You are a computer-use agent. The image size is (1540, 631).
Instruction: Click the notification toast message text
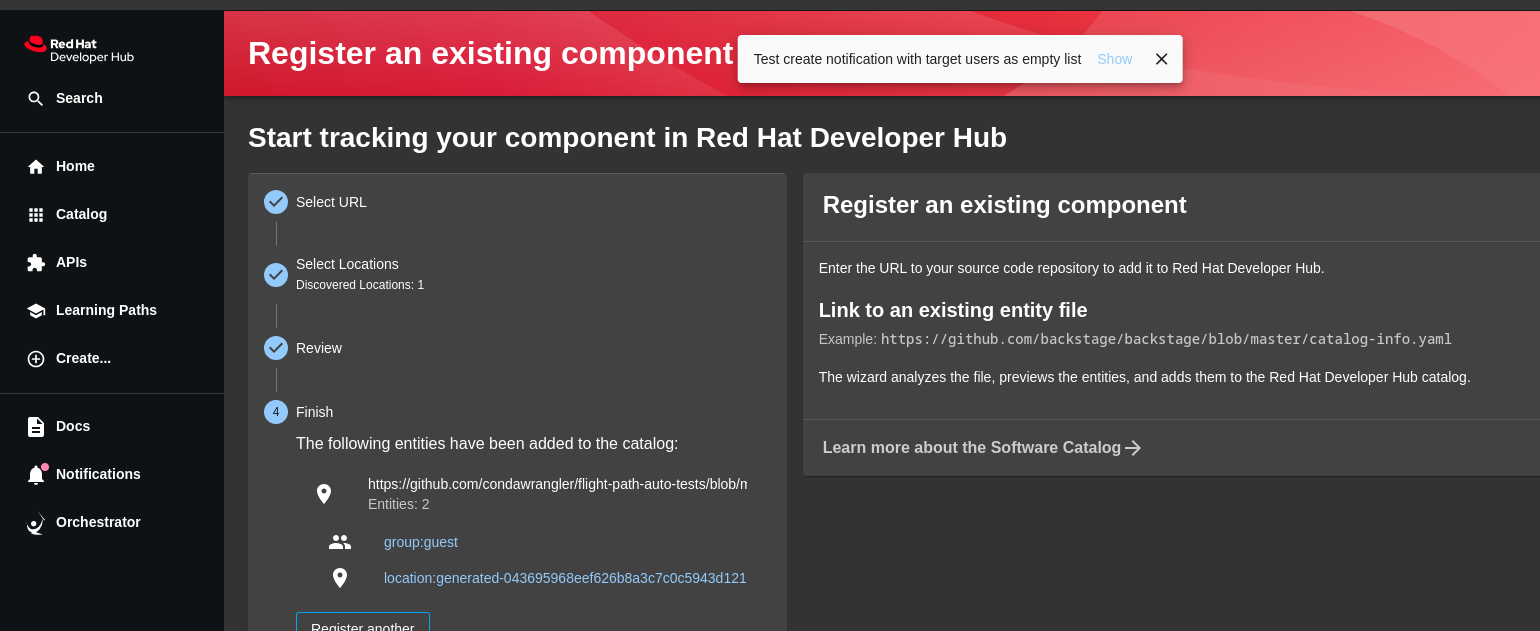pyautogui.click(x=917, y=59)
